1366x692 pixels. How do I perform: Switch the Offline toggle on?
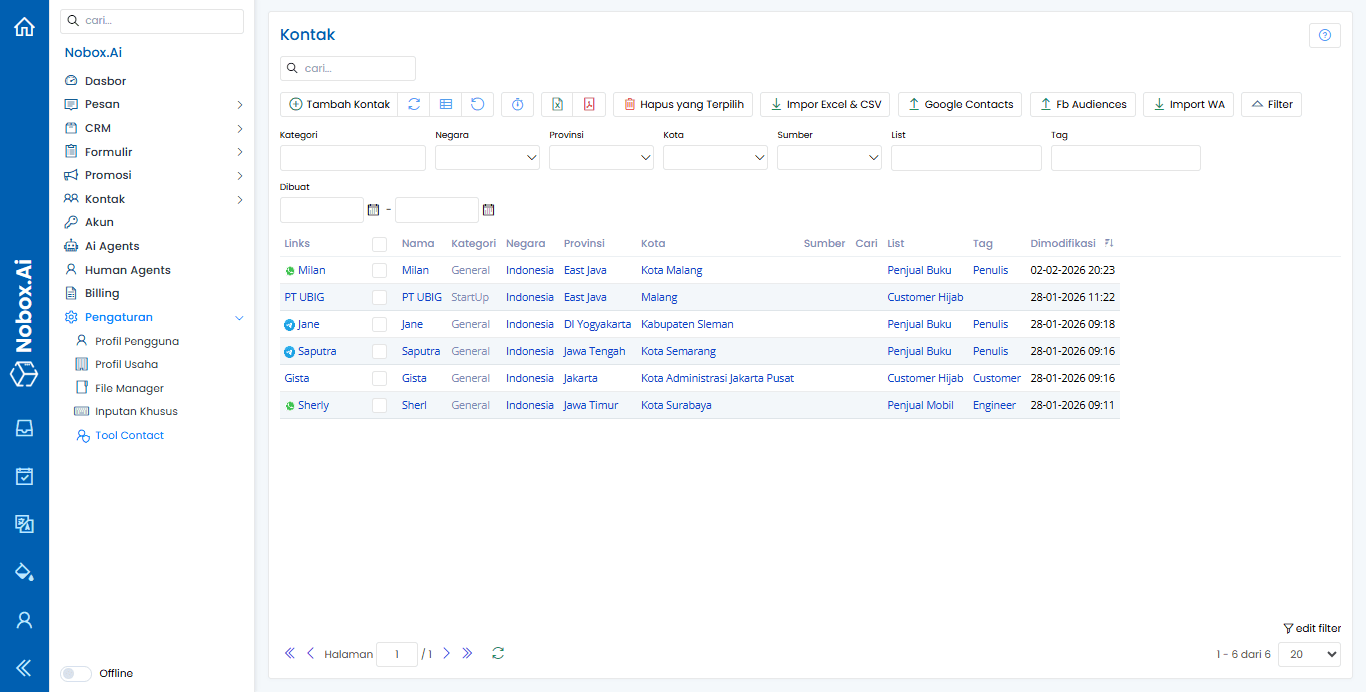coord(75,673)
